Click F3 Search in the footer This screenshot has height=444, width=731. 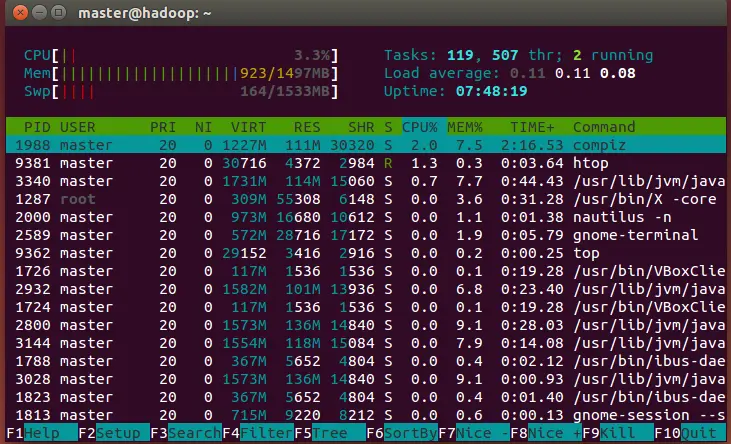(x=186, y=433)
